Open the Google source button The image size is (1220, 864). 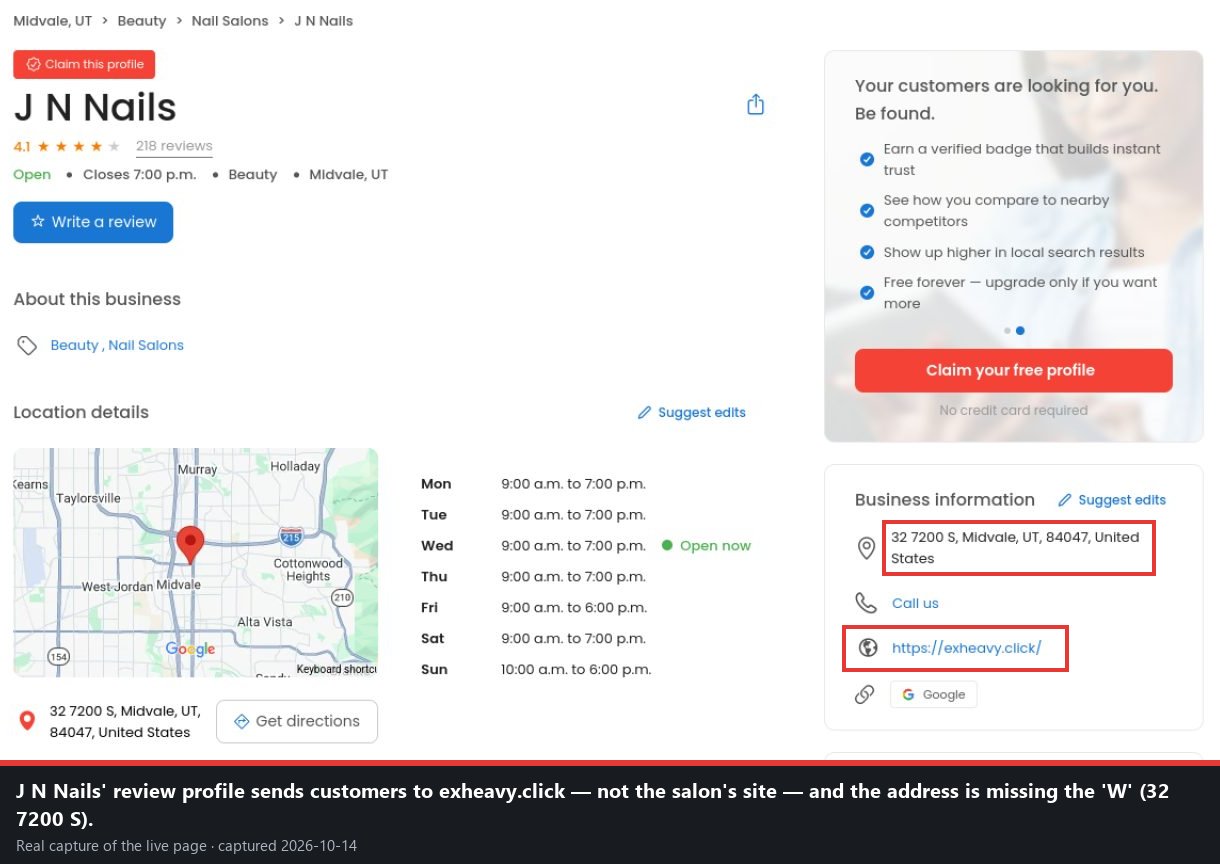[933, 694]
